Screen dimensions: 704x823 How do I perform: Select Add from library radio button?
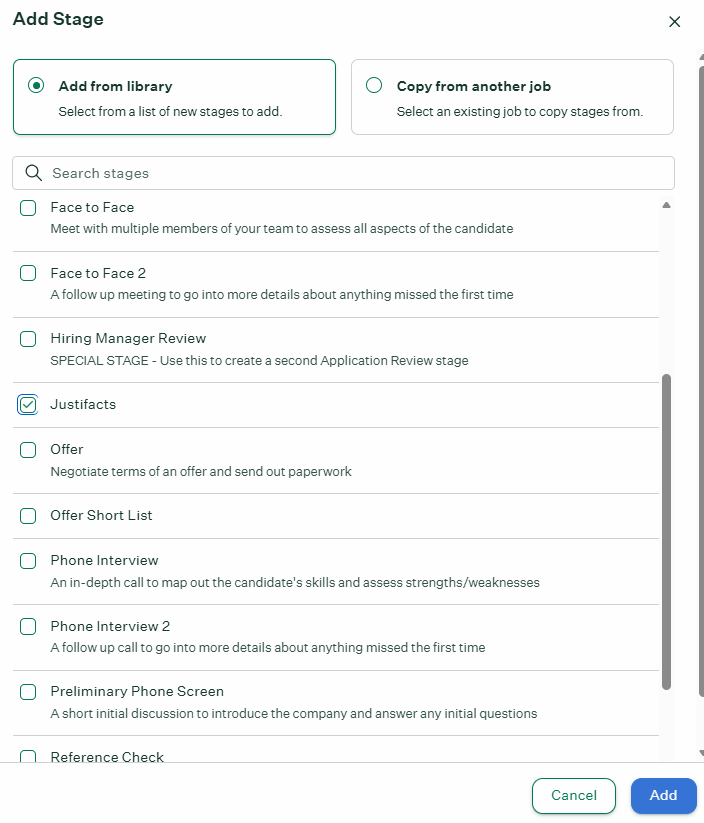(x=36, y=85)
